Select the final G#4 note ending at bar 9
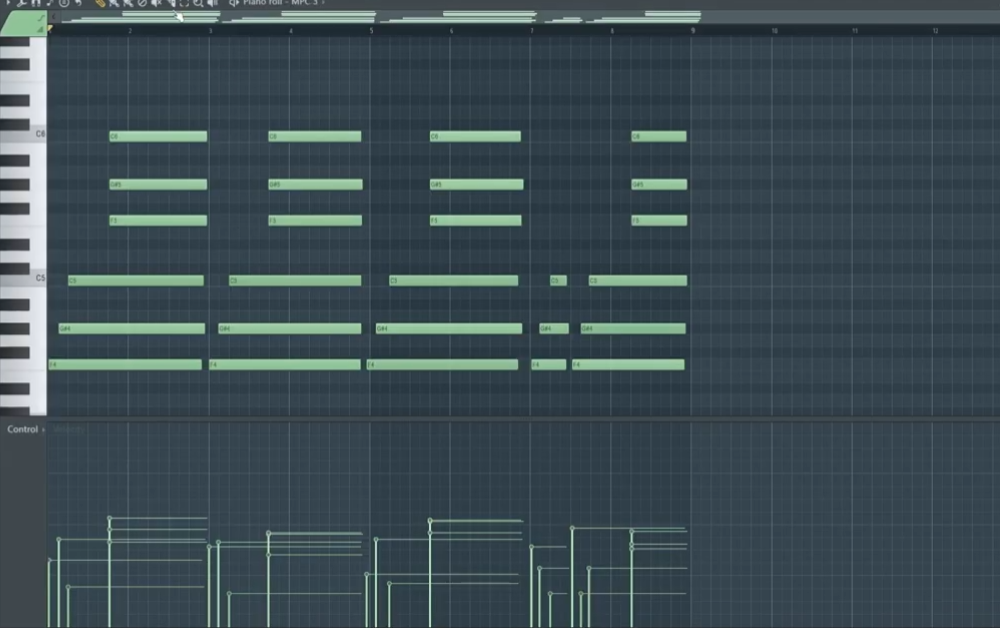Screen dimensions: 1000x628 tap(633, 328)
